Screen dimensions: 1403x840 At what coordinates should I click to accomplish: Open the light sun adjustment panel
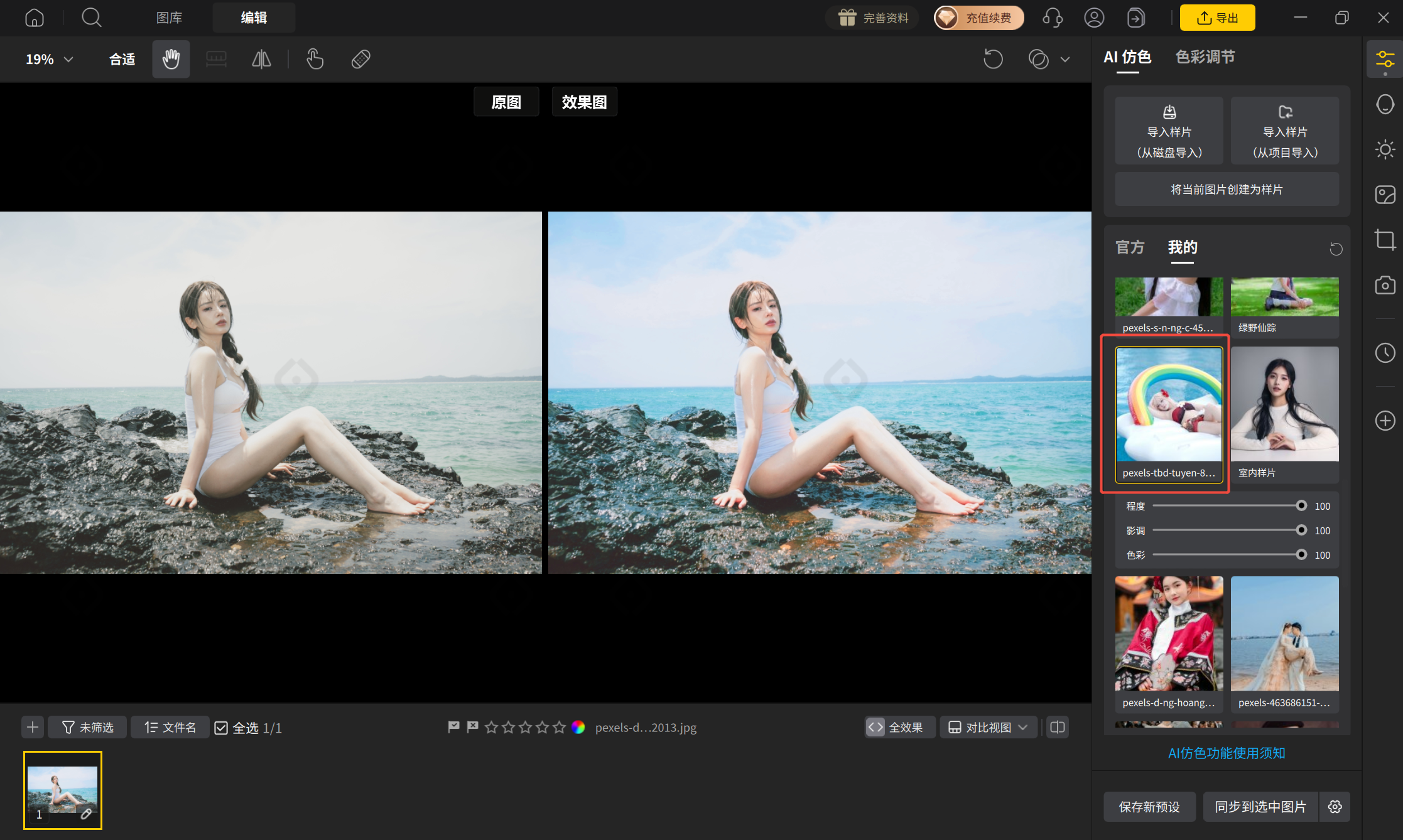pos(1385,149)
